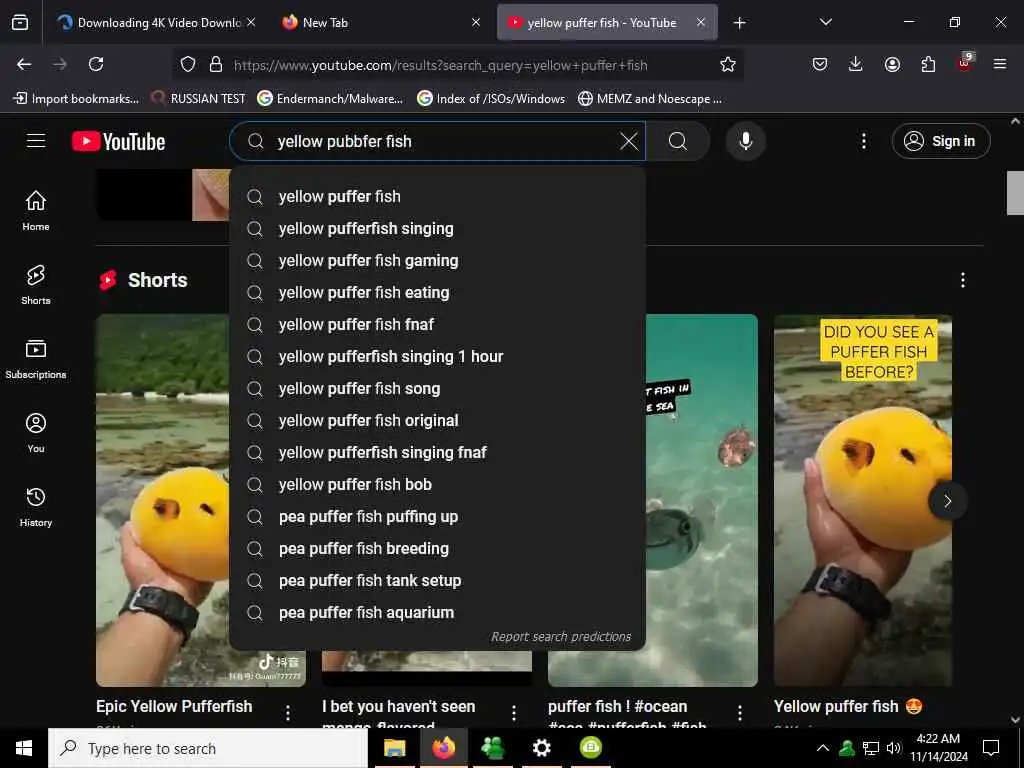Open Index of /ISOs/Windows bookmark
Viewport: 1024px width, 768px height.
pos(491,99)
